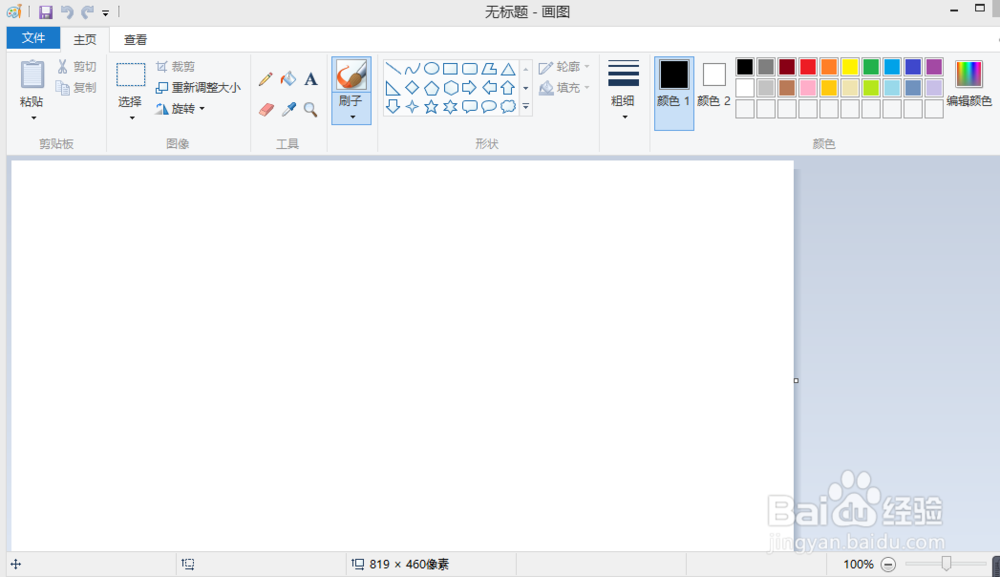Image resolution: width=1000 pixels, height=577 pixels.
Task: Choose the Line shape
Action: click(x=393, y=69)
